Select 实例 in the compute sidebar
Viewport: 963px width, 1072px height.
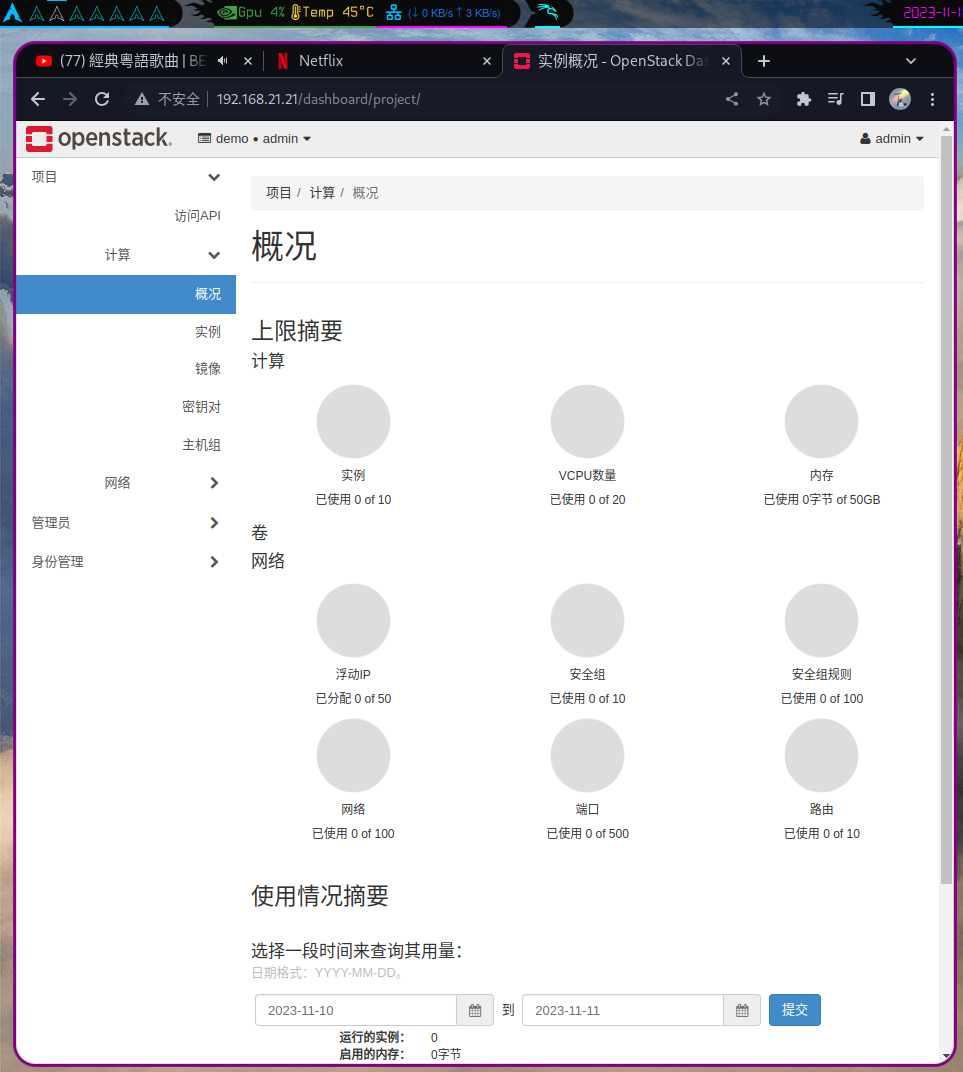pos(207,331)
